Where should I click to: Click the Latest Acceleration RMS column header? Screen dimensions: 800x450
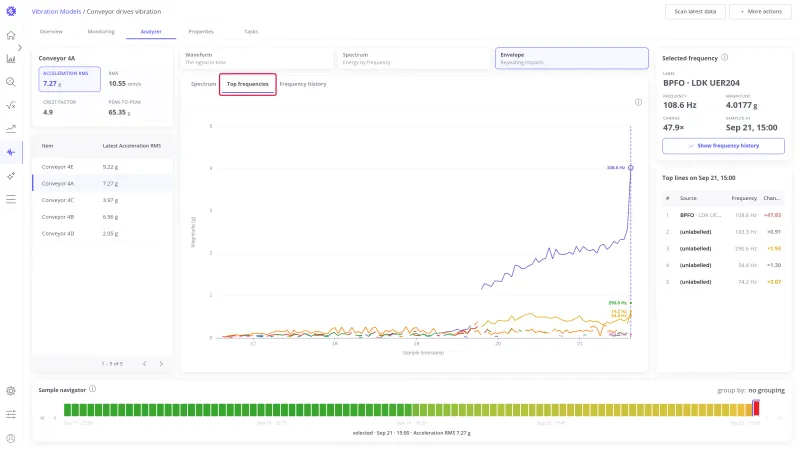[132, 146]
